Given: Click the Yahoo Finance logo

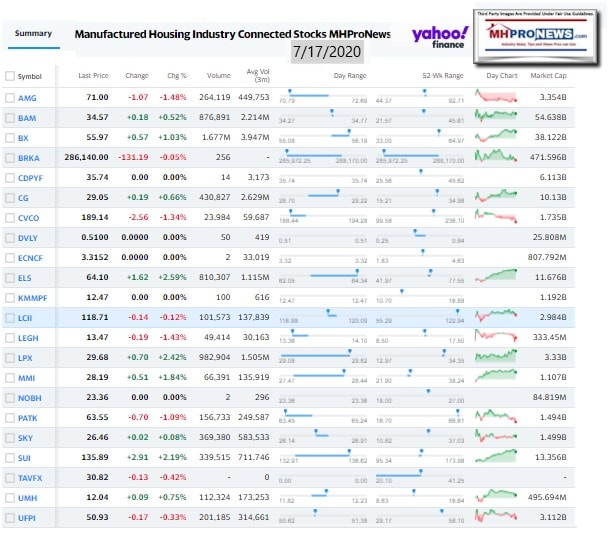Looking at the screenshot, I should (440, 37).
